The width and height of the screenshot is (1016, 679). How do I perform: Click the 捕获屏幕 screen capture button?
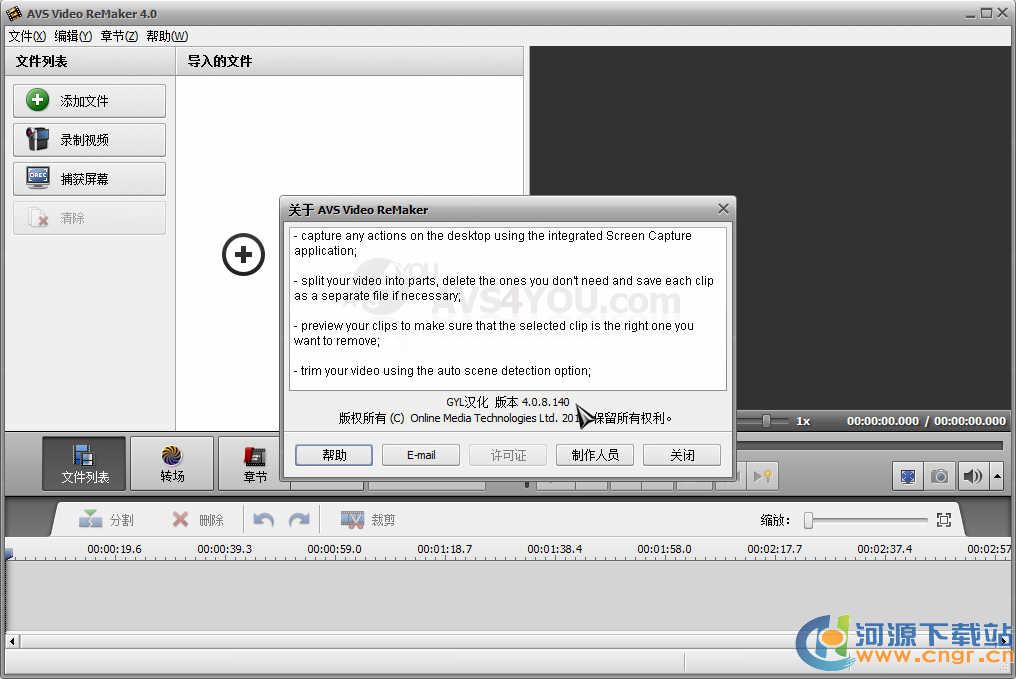[x=89, y=179]
